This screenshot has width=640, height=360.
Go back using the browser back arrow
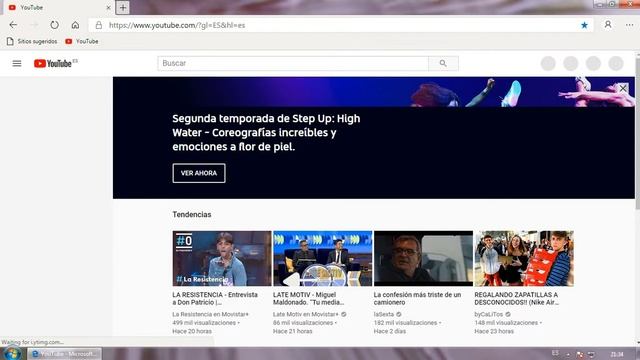(x=13, y=25)
